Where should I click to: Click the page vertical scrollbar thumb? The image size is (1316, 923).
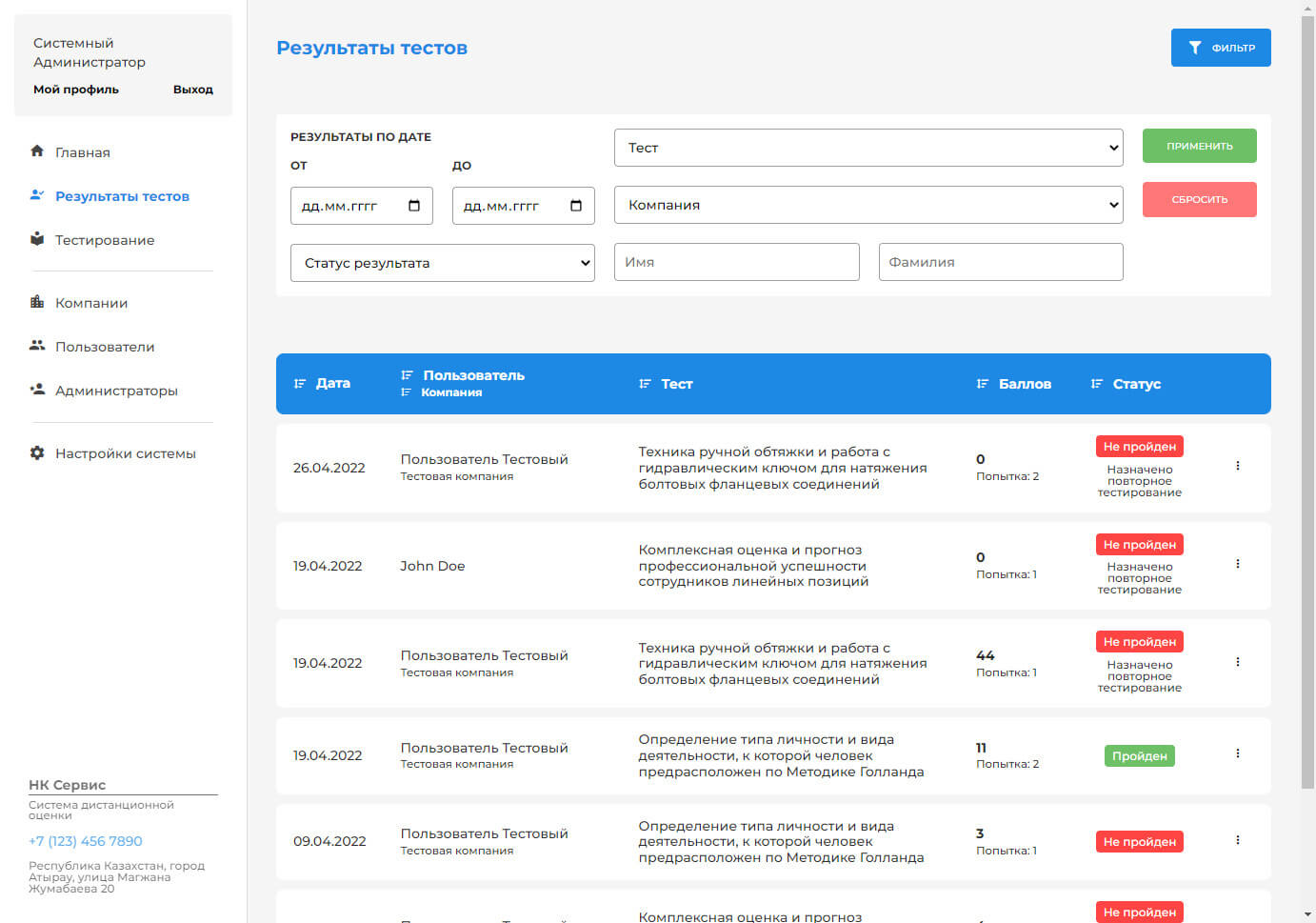click(x=1307, y=400)
